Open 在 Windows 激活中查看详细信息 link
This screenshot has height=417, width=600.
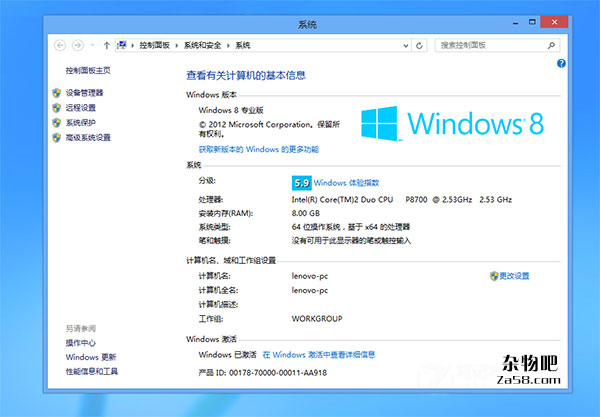[x=319, y=355]
